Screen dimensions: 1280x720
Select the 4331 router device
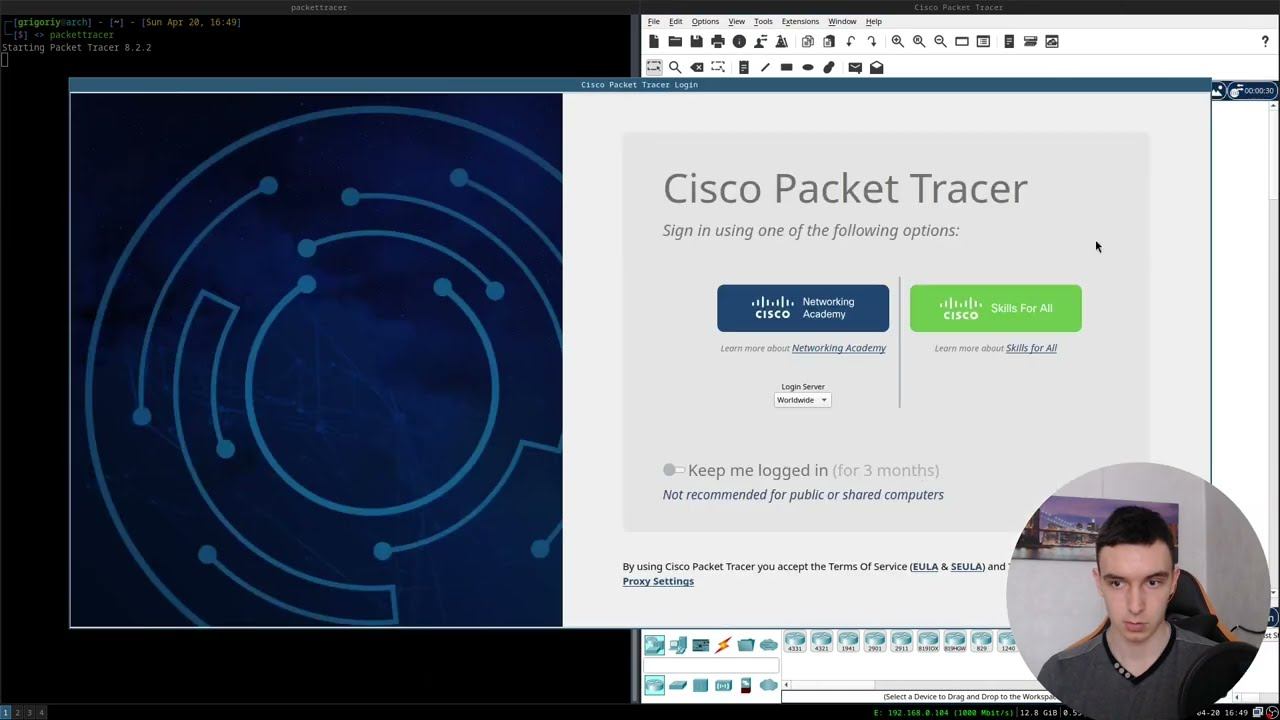(795, 642)
